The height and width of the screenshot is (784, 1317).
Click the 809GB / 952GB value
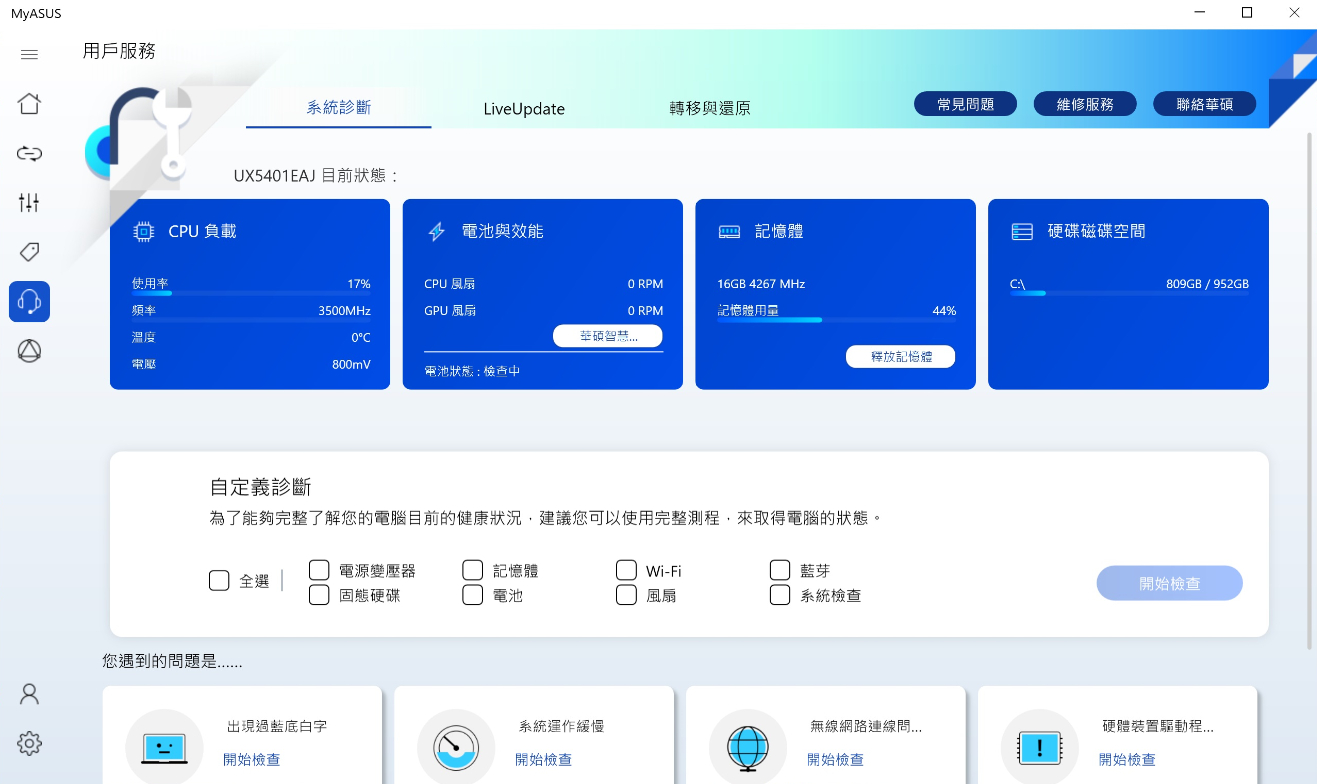[x=1207, y=284]
